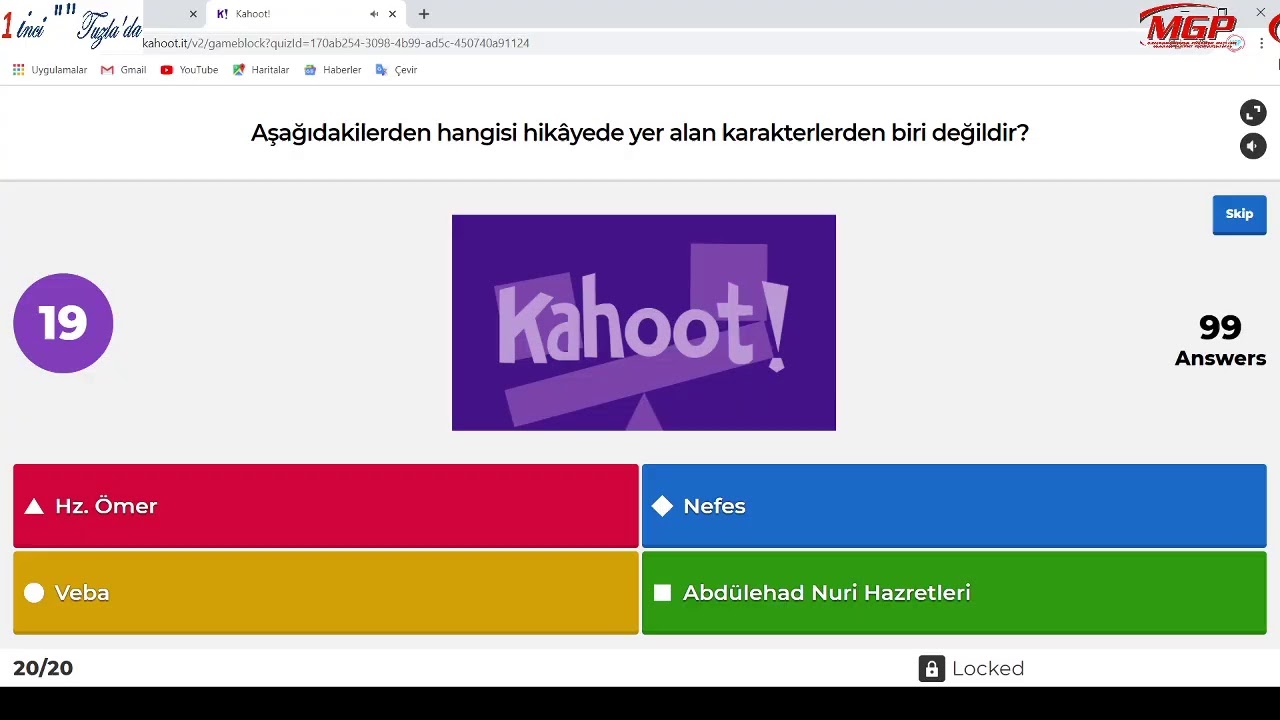Click the 19 seconds countdown circle
The width and height of the screenshot is (1280, 720).
(63, 323)
